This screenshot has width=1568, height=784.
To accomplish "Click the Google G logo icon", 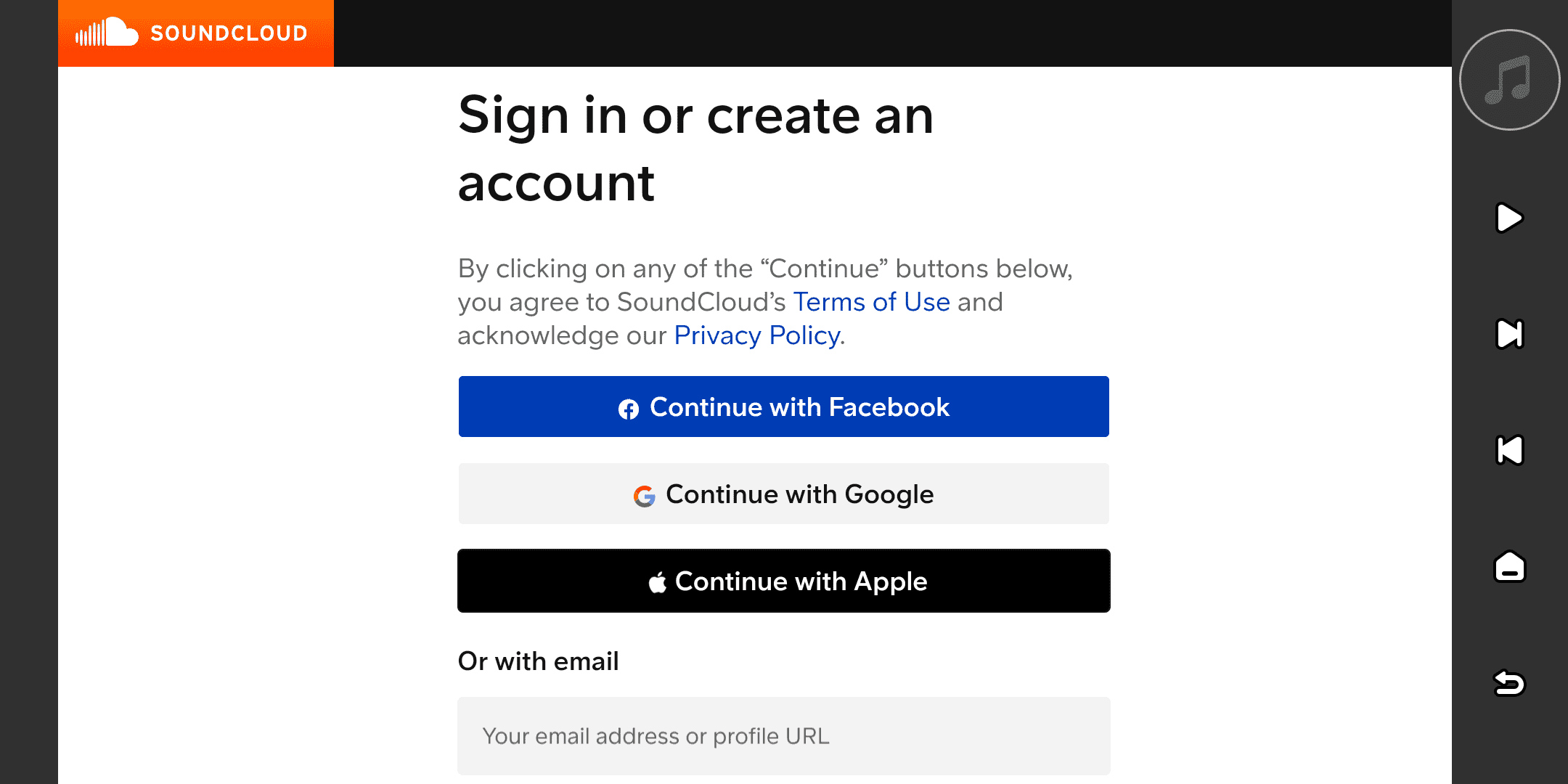I will pyautogui.click(x=644, y=496).
